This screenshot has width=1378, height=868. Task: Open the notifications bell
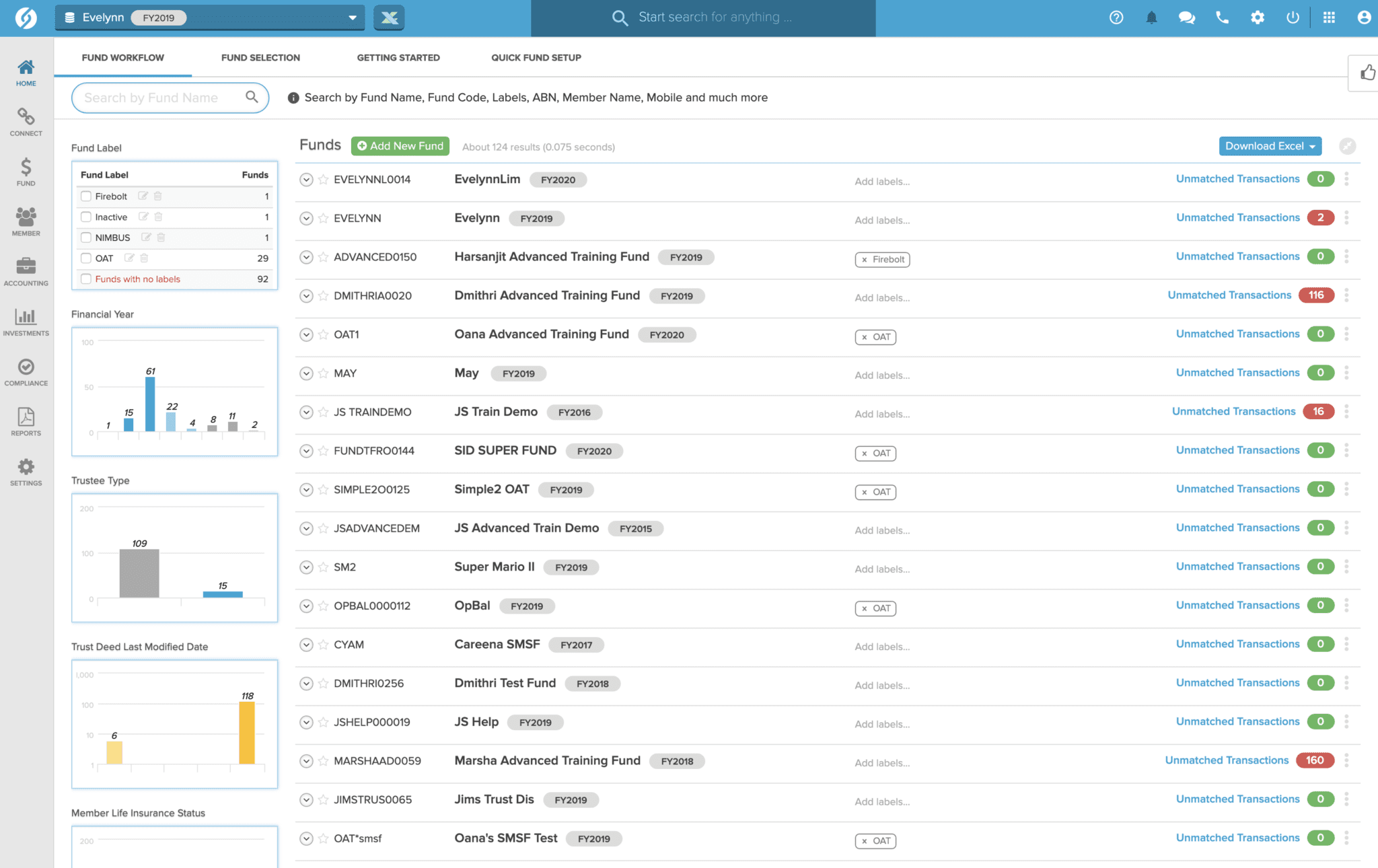click(x=1151, y=17)
